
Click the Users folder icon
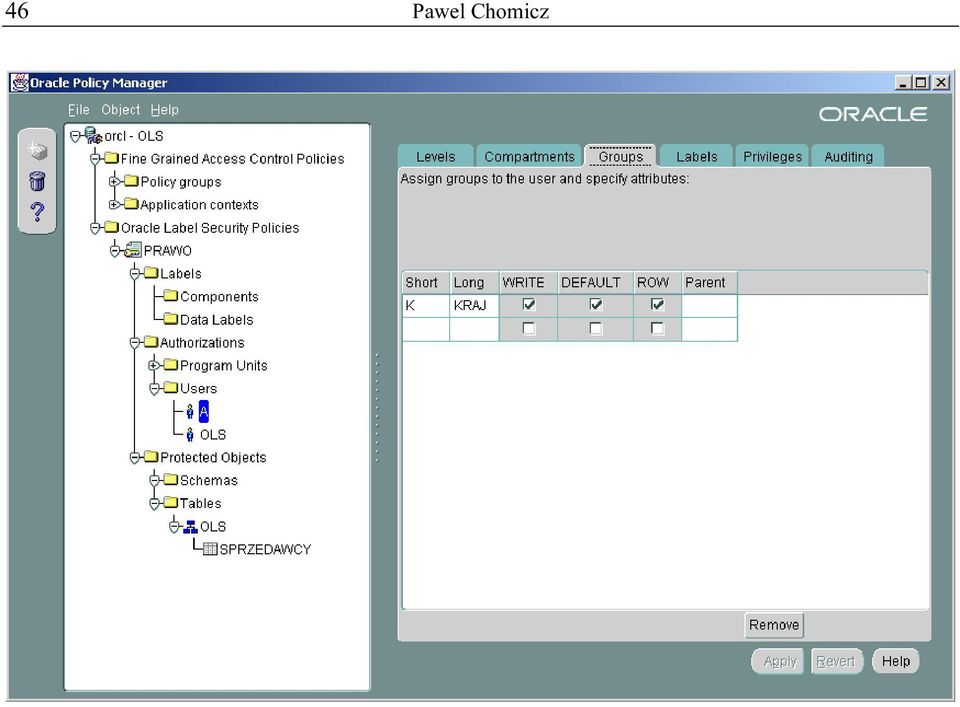171,388
